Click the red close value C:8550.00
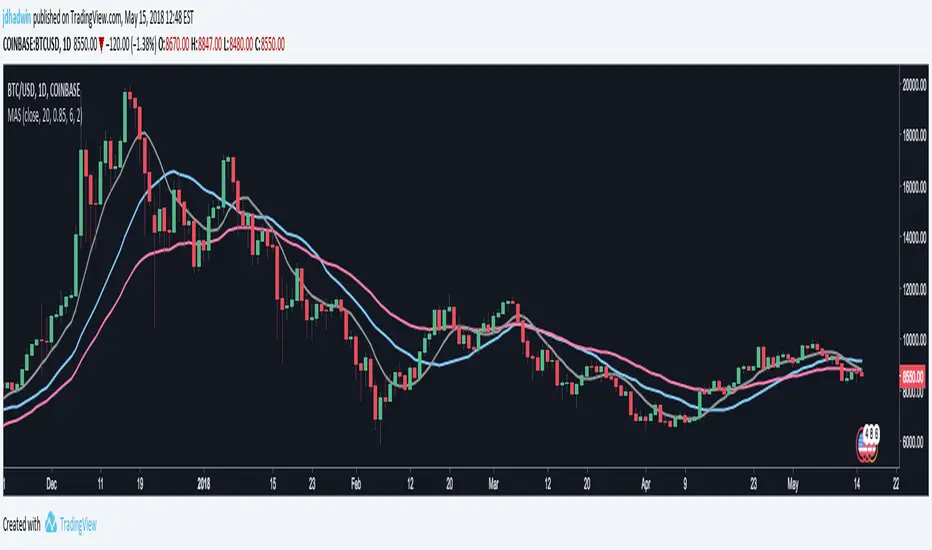 click(268, 44)
